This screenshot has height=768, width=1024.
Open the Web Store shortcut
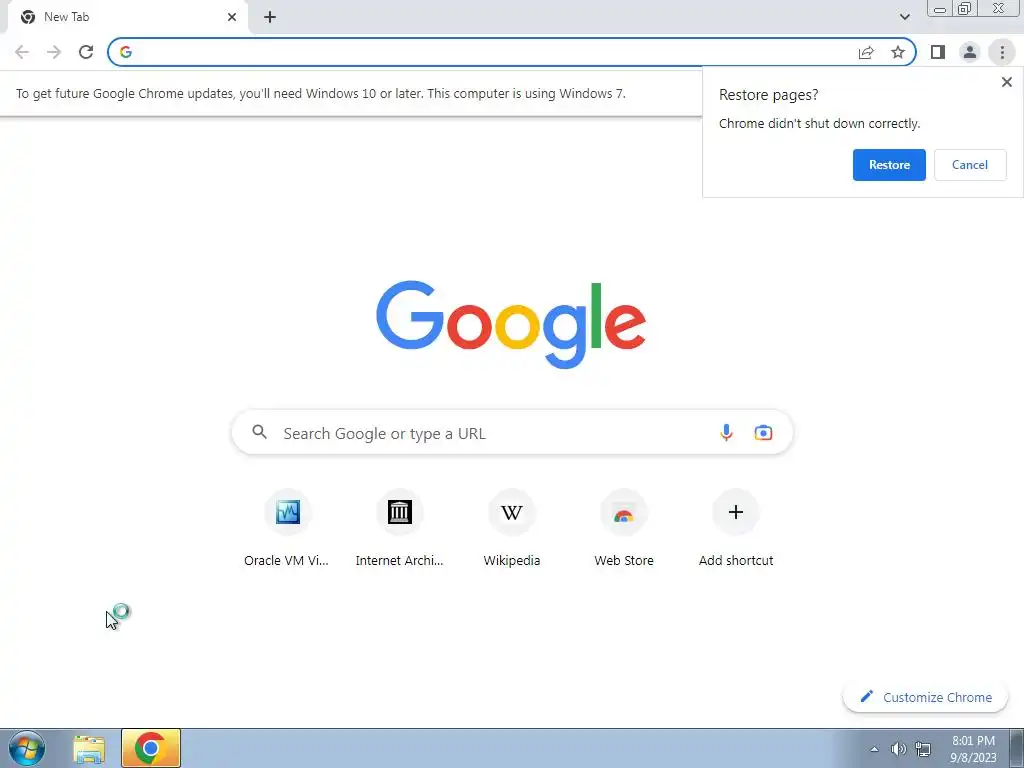point(624,529)
